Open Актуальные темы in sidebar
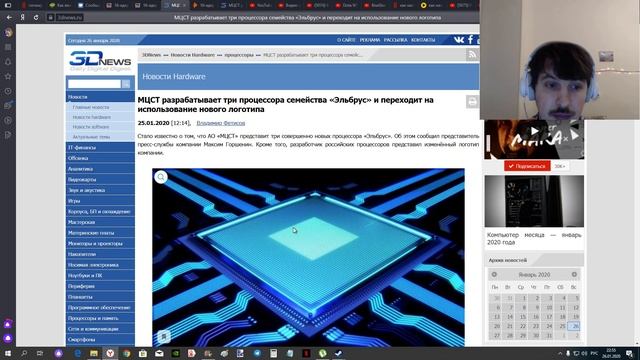 91,137
